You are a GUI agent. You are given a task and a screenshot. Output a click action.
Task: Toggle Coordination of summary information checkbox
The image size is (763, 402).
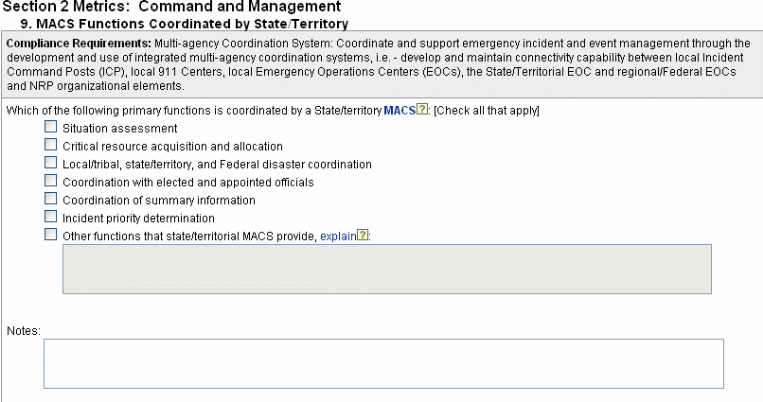pyautogui.click(x=50, y=200)
